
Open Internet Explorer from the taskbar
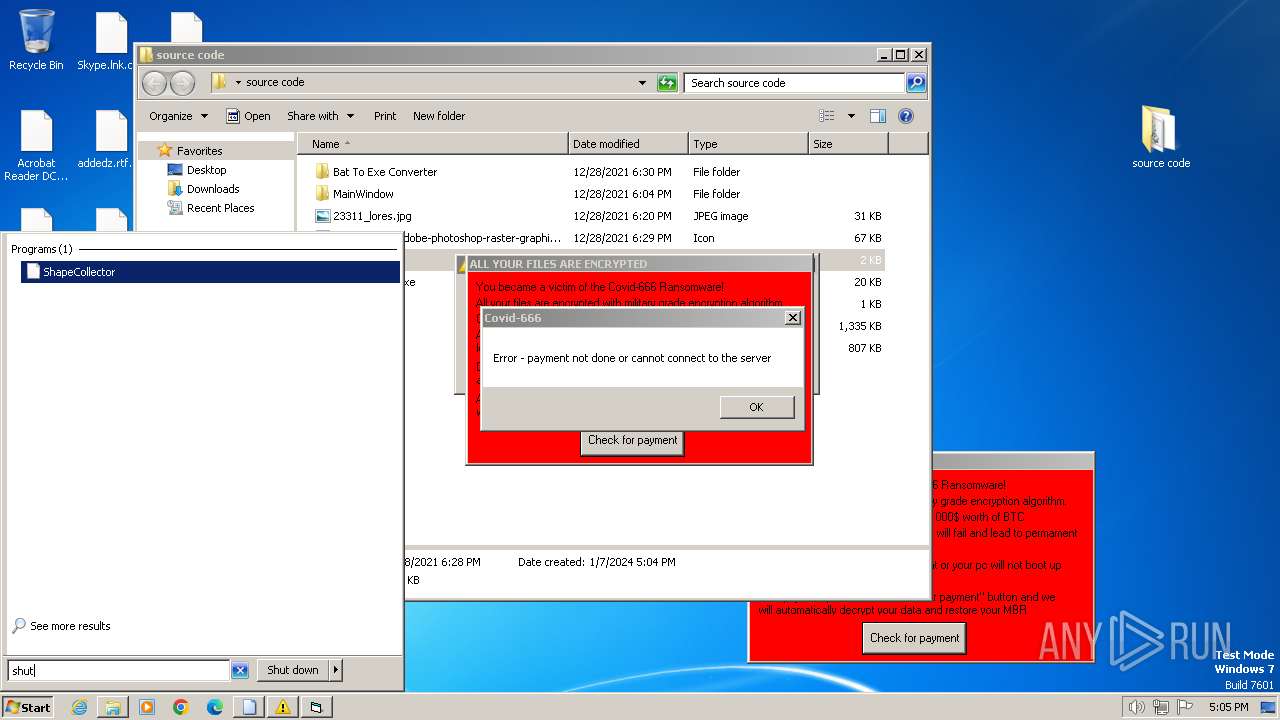pyautogui.click(x=79, y=707)
